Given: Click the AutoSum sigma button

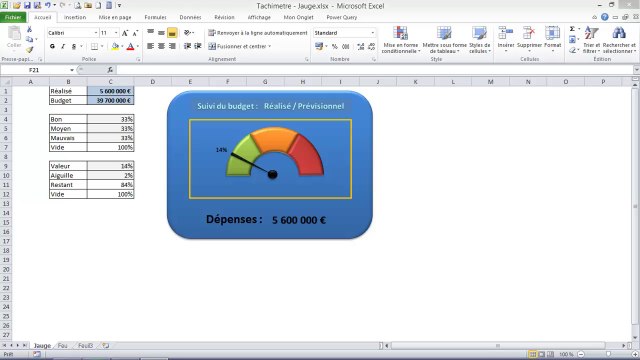Looking at the screenshot, I should 572,29.
